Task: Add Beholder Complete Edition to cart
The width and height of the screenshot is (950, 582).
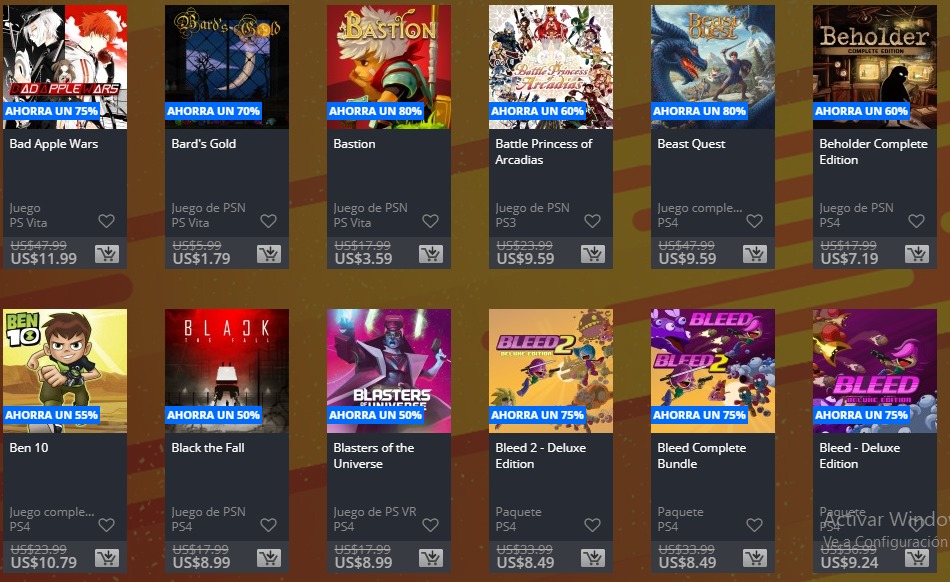Action: click(917, 253)
